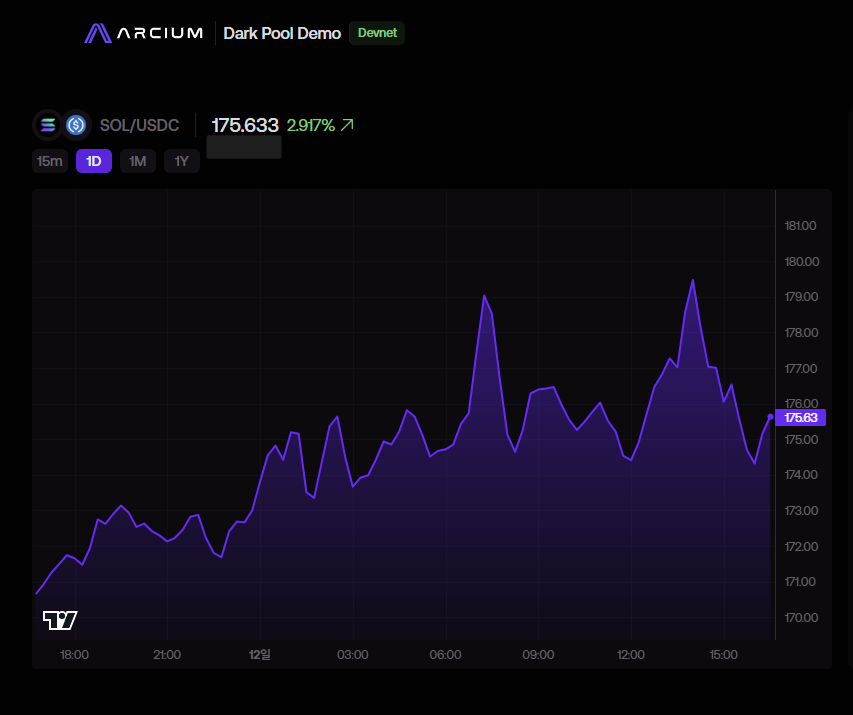The width and height of the screenshot is (853, 715).
Task: Click the 181.00 price axis label
Action: (x=800, y=226)
